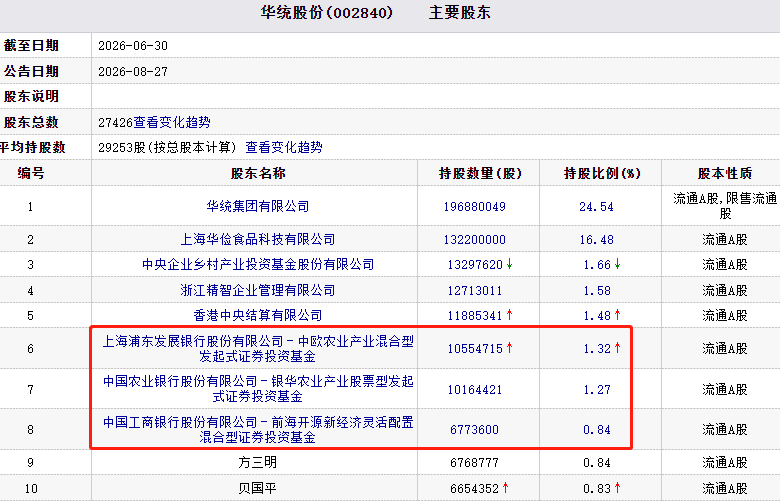The width and height of the screenshot is (780, 502).
Task: Open the 前海开源新经济灵活配置混合型证券投资基金 shareholder link
Action: (x=258, y=429)
